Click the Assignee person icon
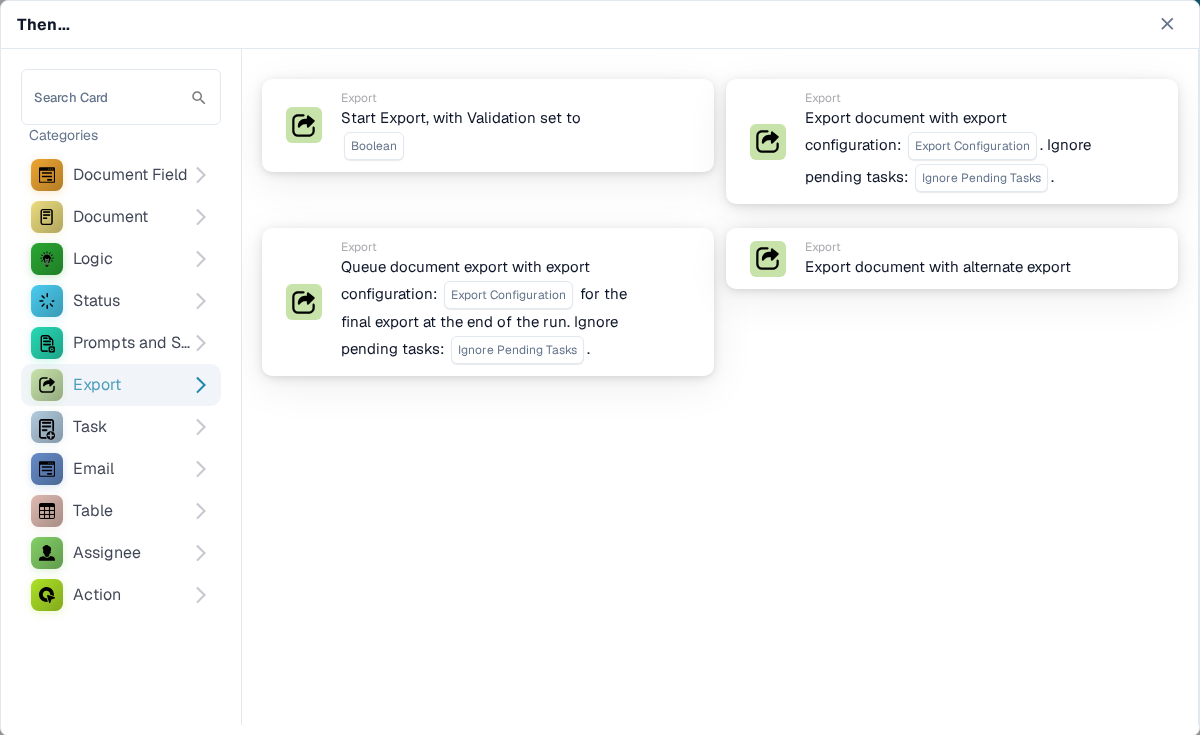Screen dimensions: 1200x735 click(x=47, y=553)
